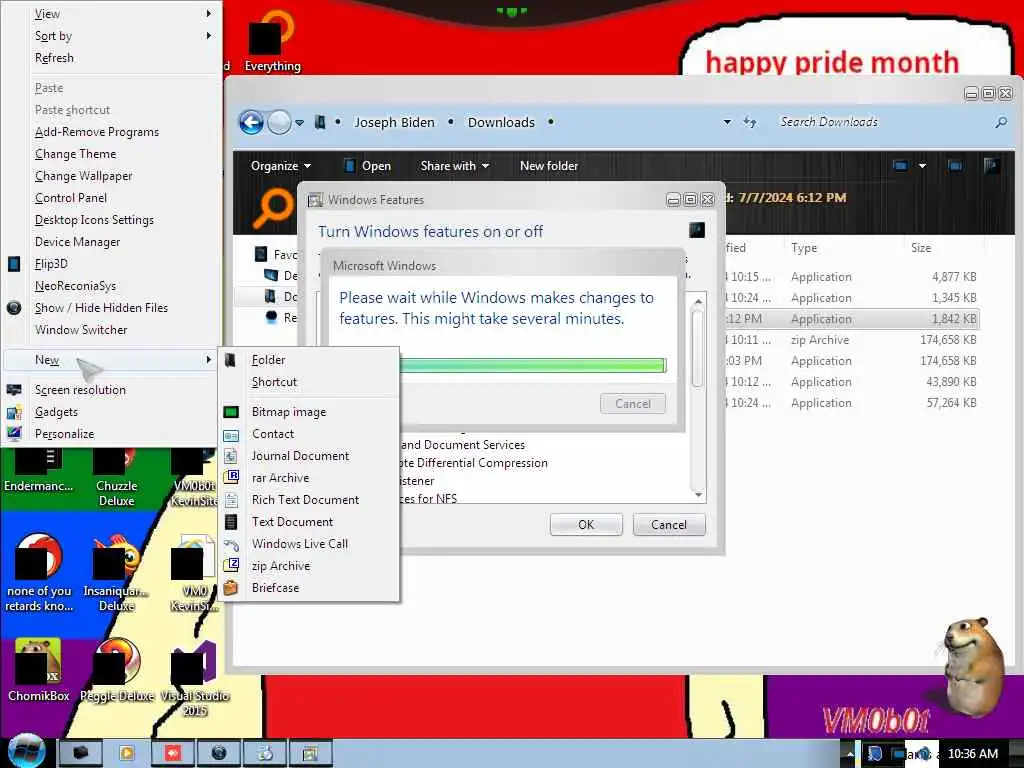Open address bar history dropdown arrow
1024x768 pixels.
pos(727,122)
